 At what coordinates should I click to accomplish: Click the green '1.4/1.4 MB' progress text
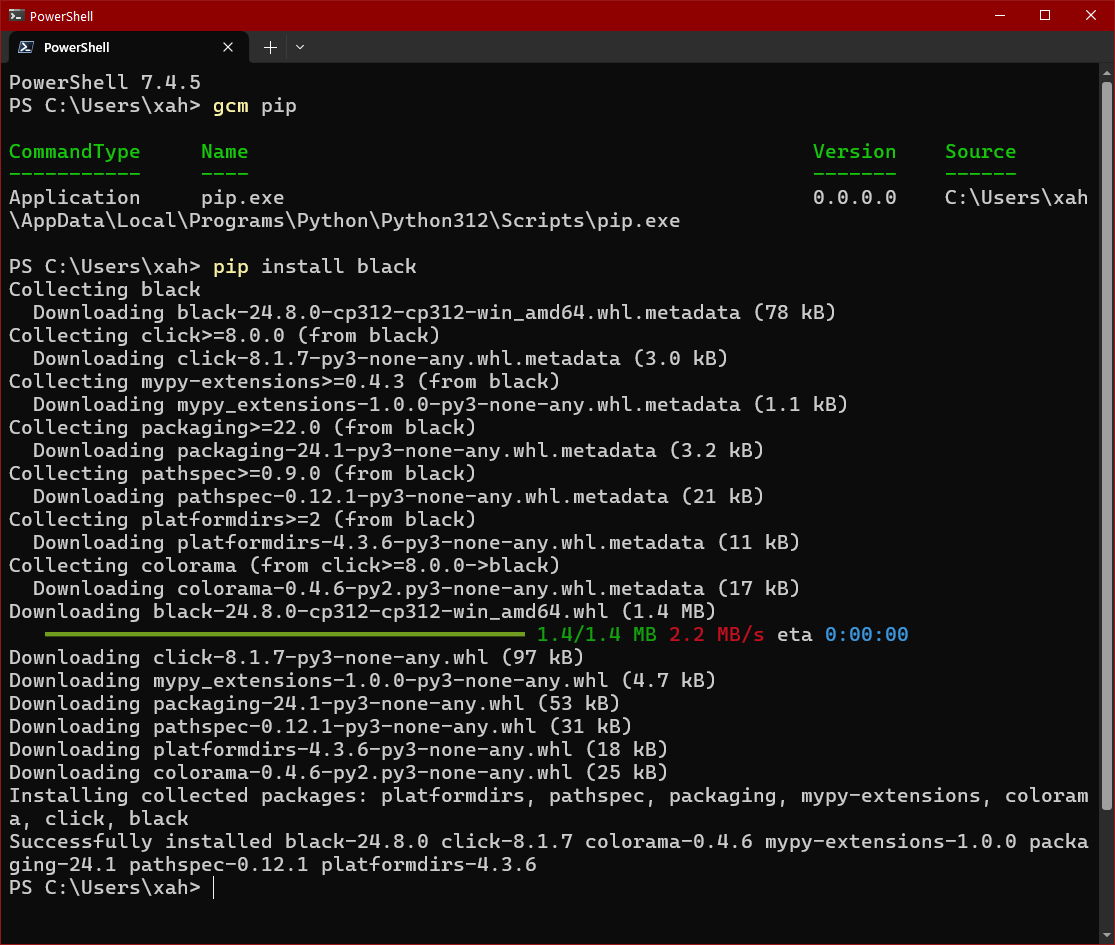point(596,634)
